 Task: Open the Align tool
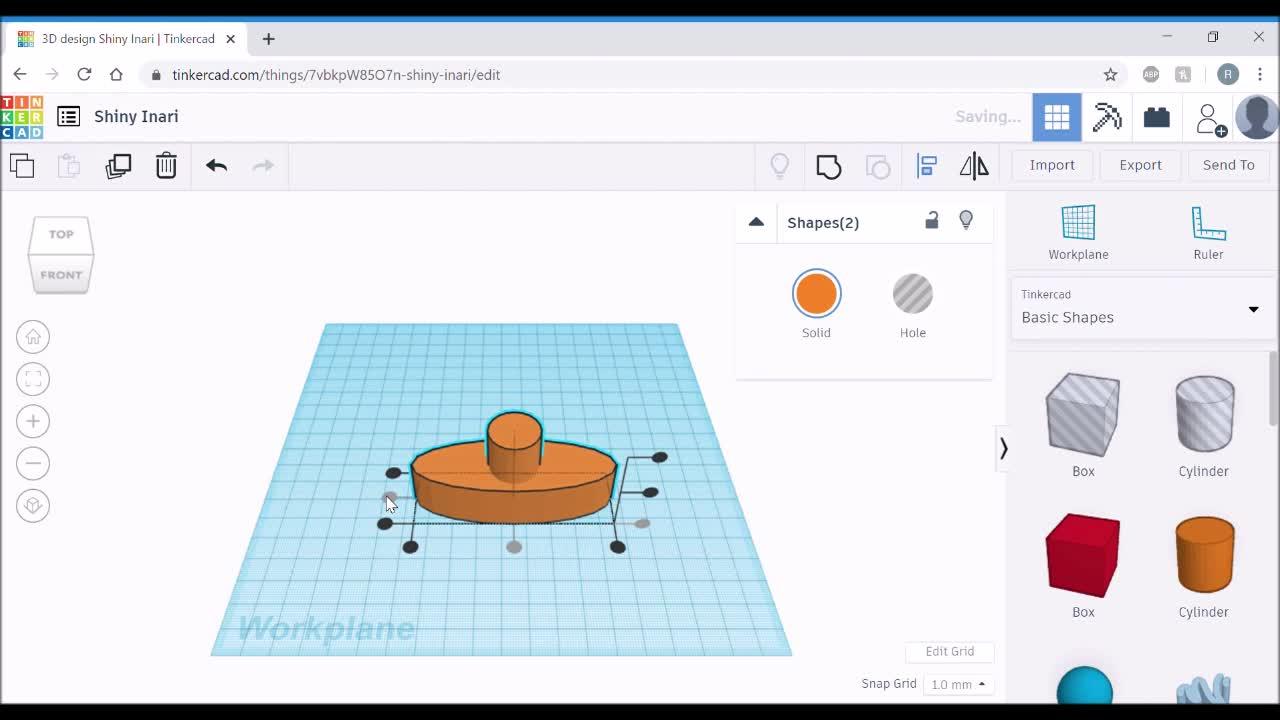coord(926,166)
